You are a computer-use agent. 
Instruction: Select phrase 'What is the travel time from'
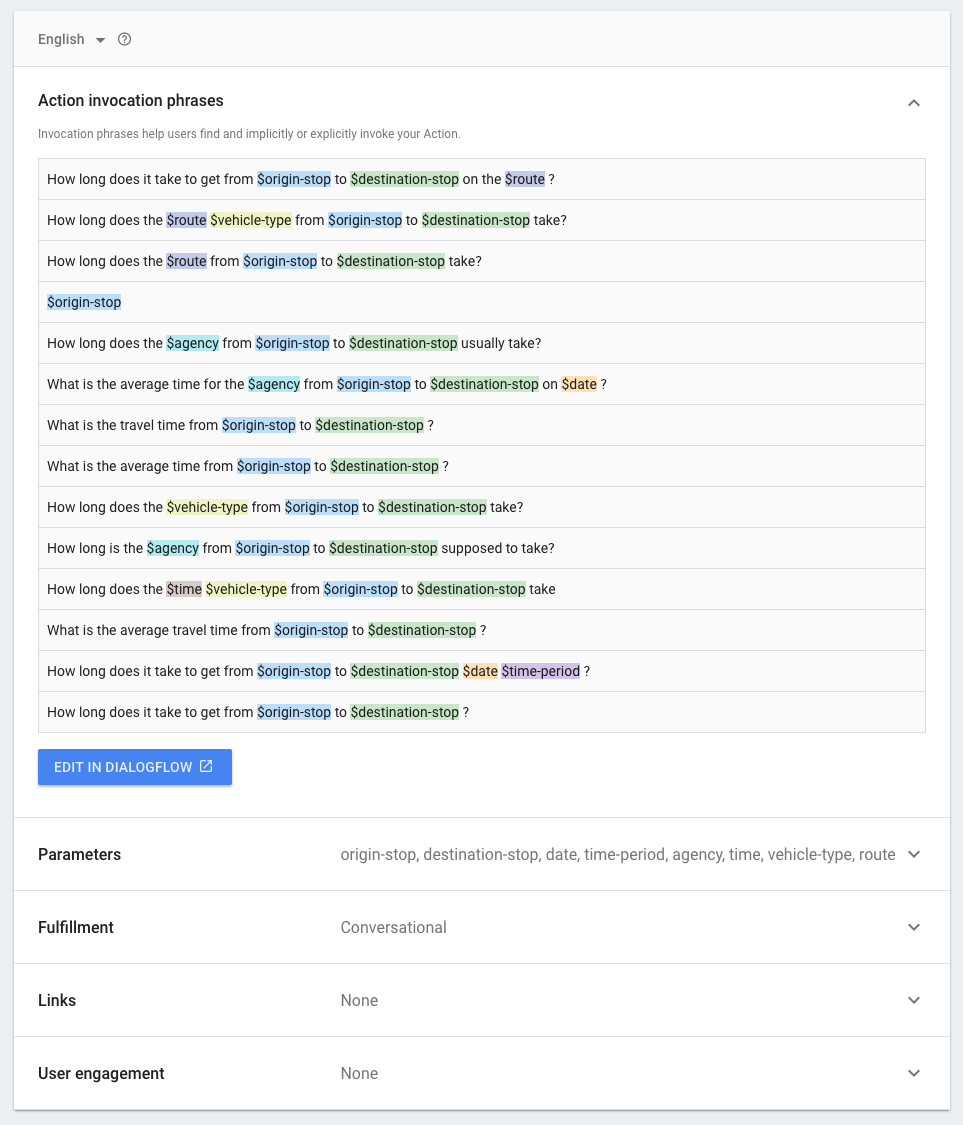click(x=132, y=425)
